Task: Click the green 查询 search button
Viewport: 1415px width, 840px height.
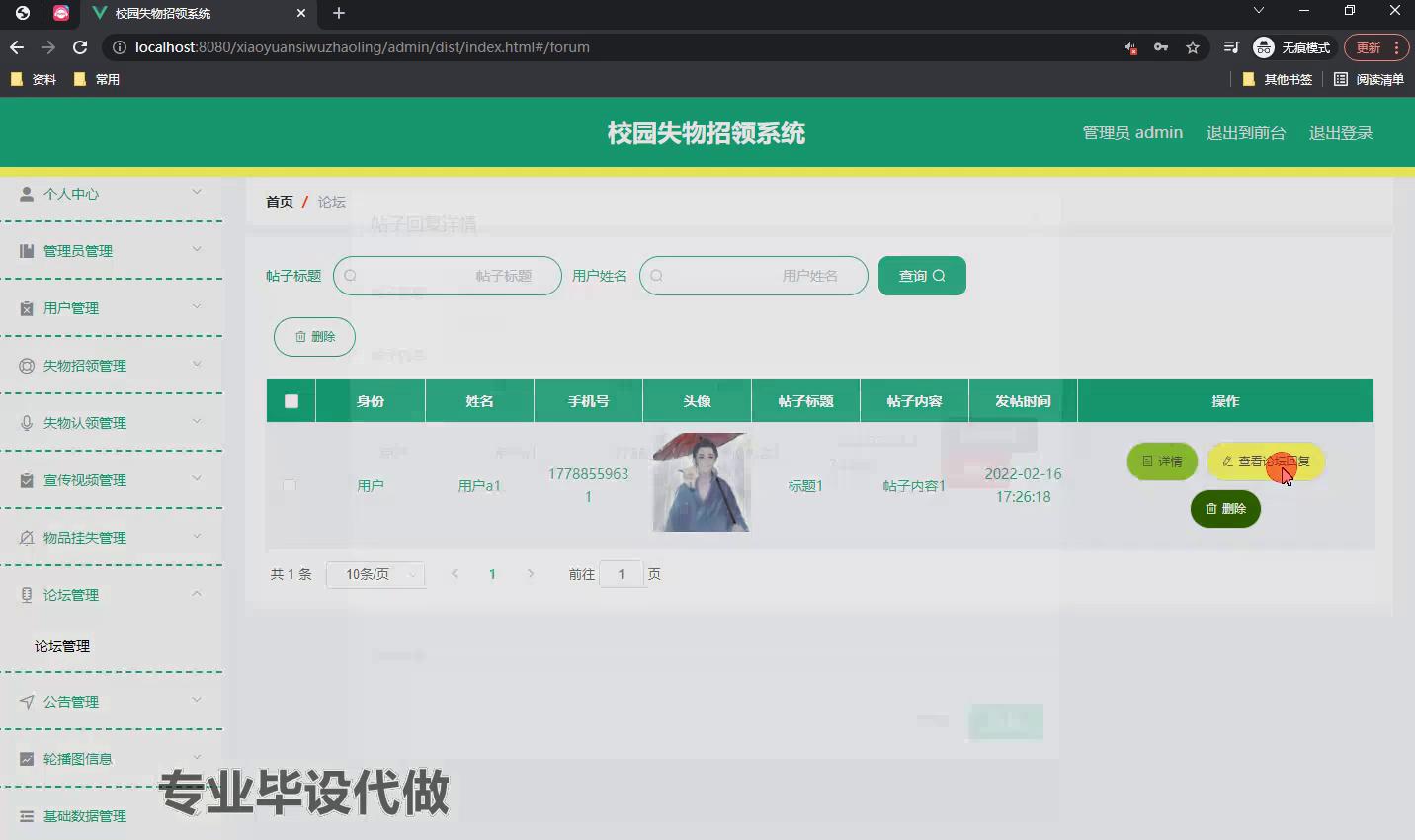Action: point(921,276)
